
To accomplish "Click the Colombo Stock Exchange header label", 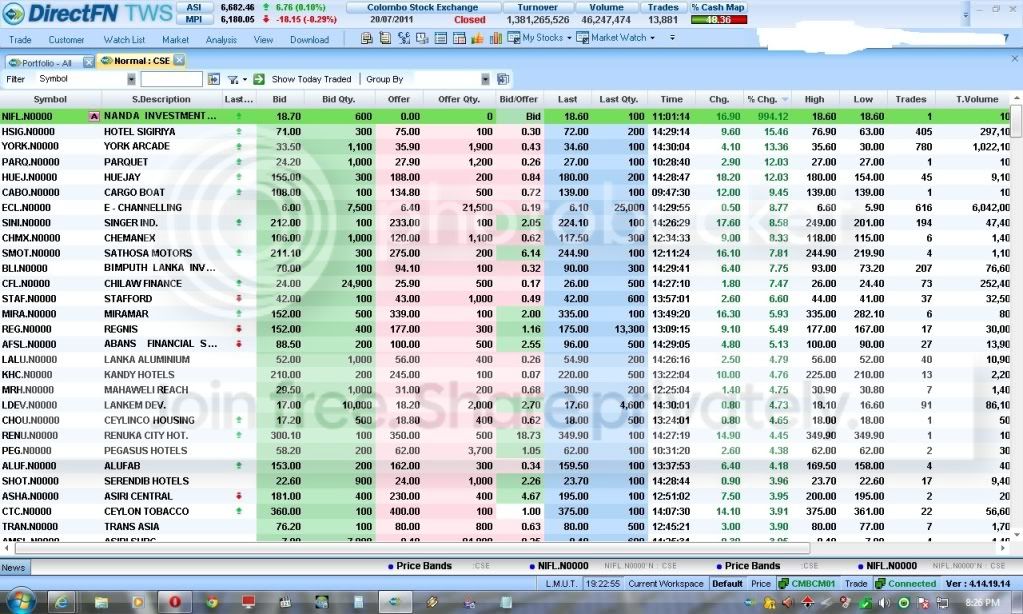I will coord(422,7).
